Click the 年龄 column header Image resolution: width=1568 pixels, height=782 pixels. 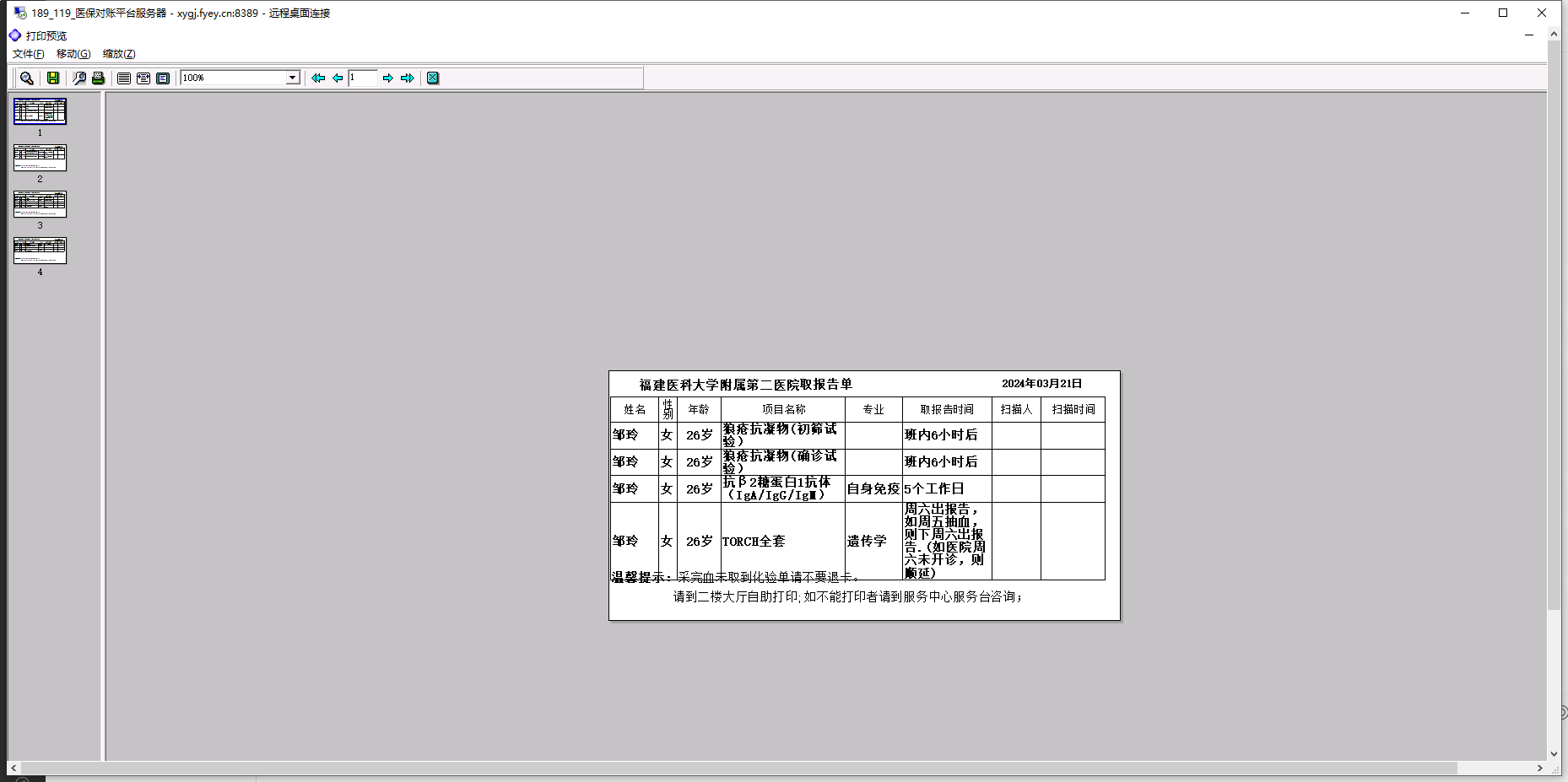click(x=699, y=410)
